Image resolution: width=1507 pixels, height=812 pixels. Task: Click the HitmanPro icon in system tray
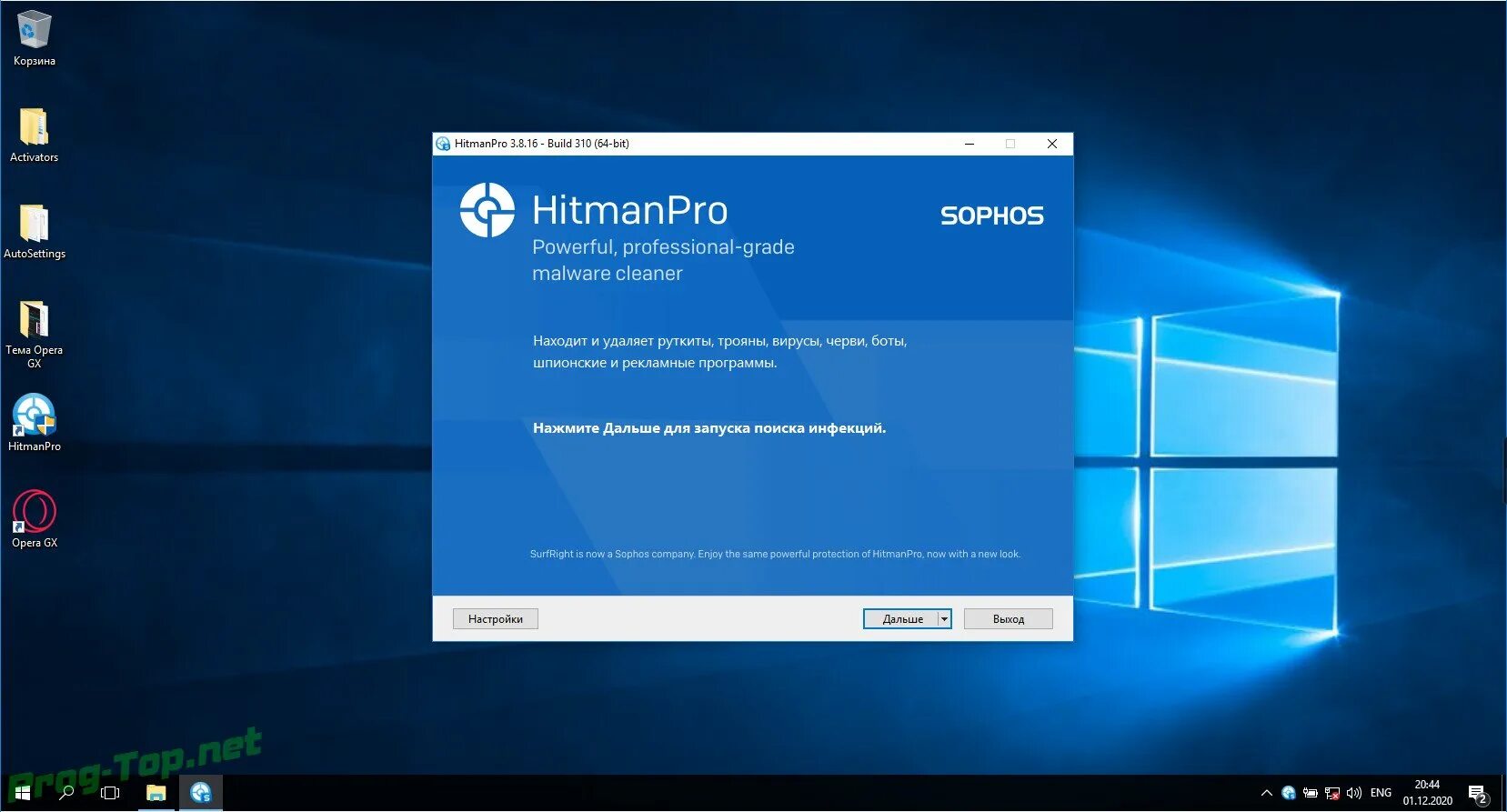click(x=1289, y=793)
